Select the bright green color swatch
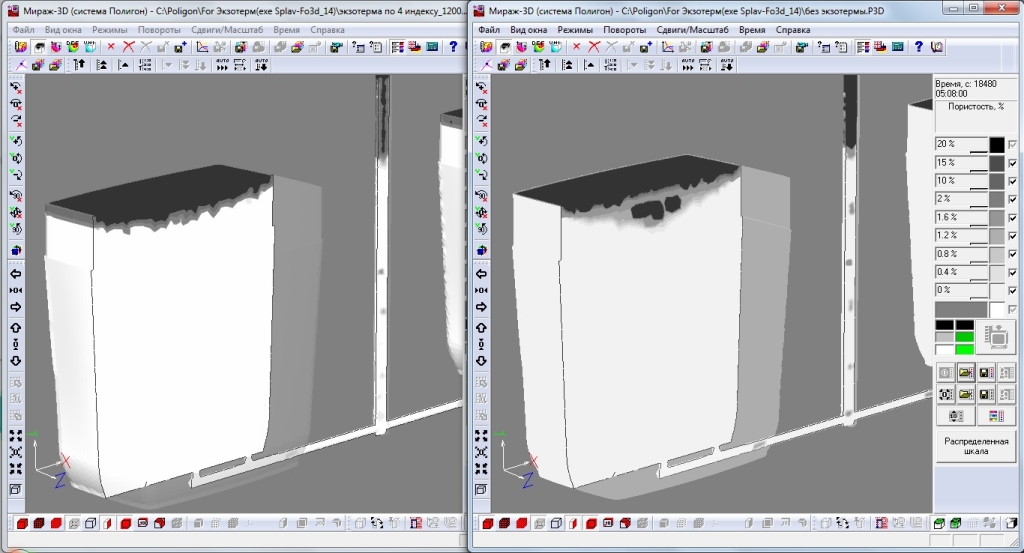 [964, 349]
